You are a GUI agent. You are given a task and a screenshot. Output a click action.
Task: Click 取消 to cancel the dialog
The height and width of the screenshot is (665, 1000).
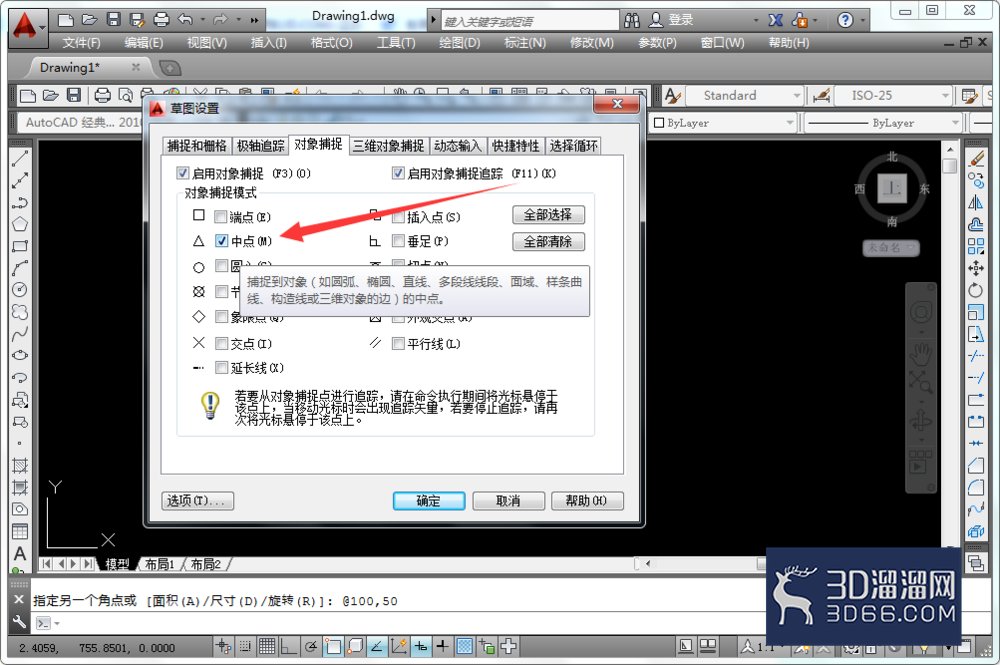pyautogui.click(x=508, y=501)
